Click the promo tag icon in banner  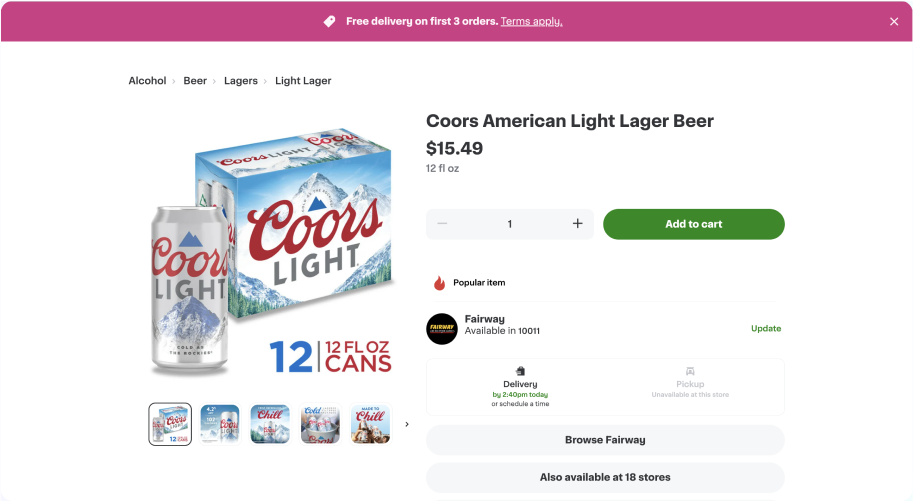329,21
